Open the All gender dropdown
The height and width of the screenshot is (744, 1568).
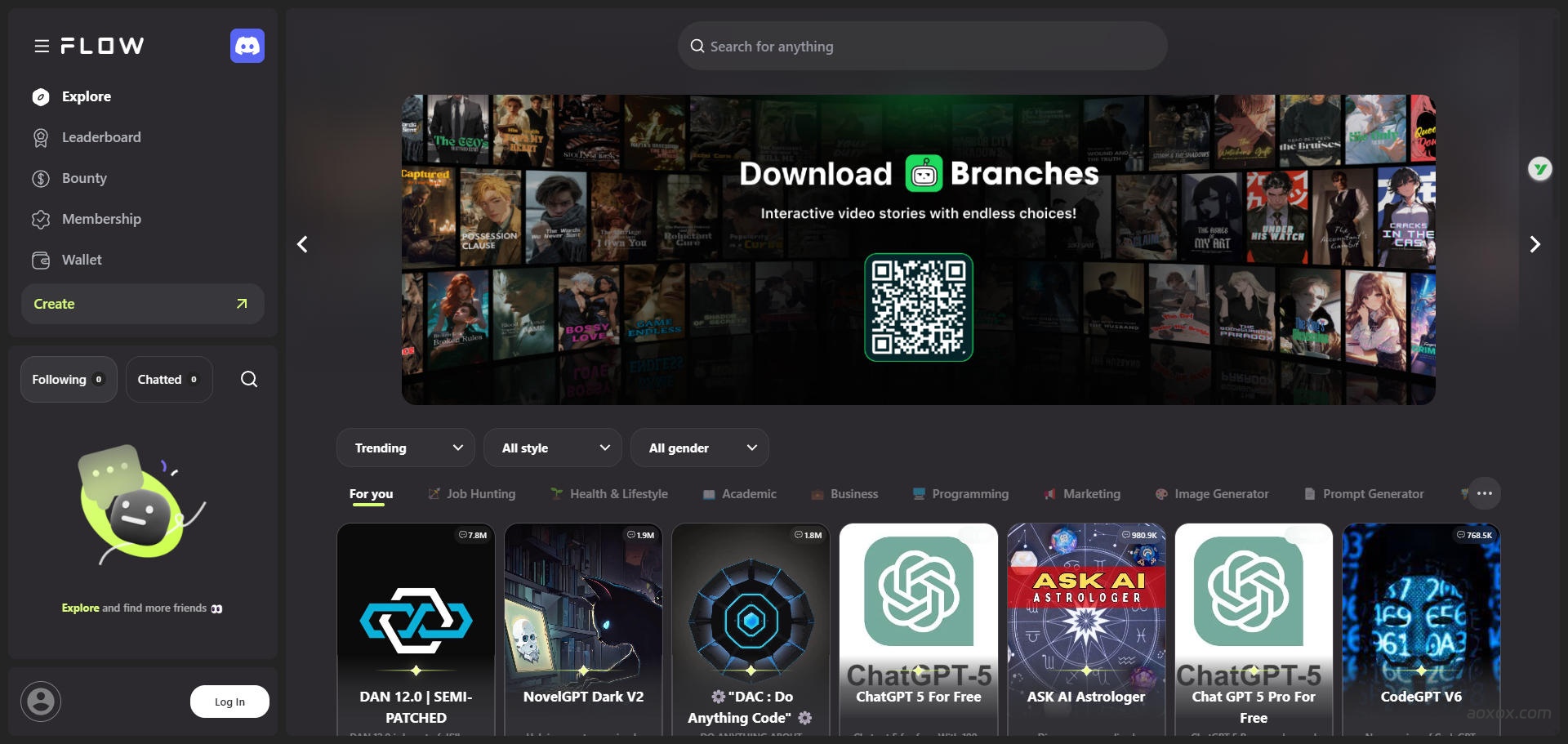click(700, 448)
